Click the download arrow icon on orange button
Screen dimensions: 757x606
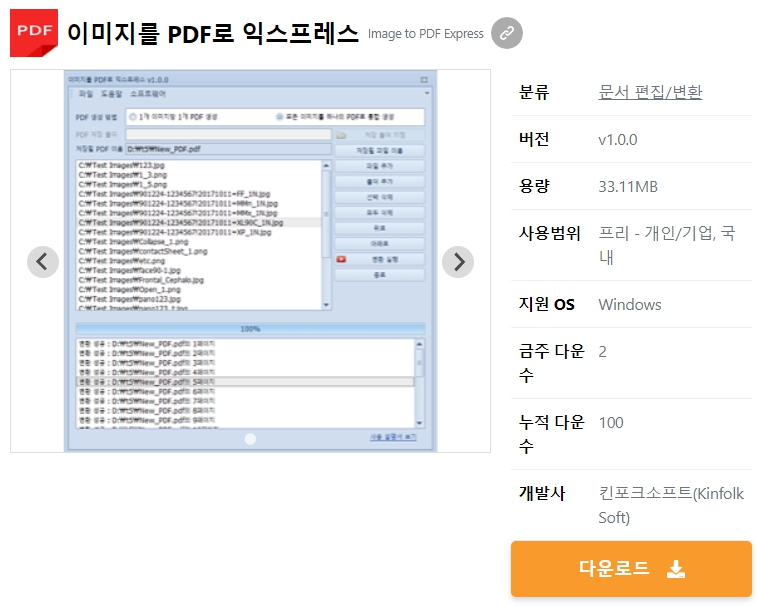coord(675,569)
